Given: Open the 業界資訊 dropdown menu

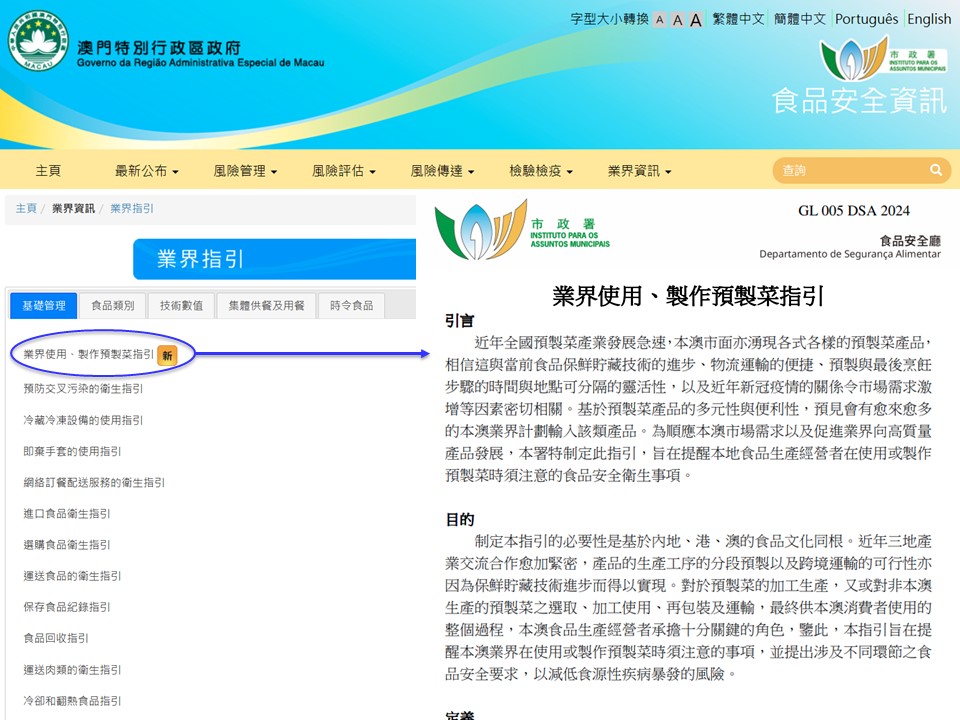Looking at the screenshot, I should tap(639, 171).
